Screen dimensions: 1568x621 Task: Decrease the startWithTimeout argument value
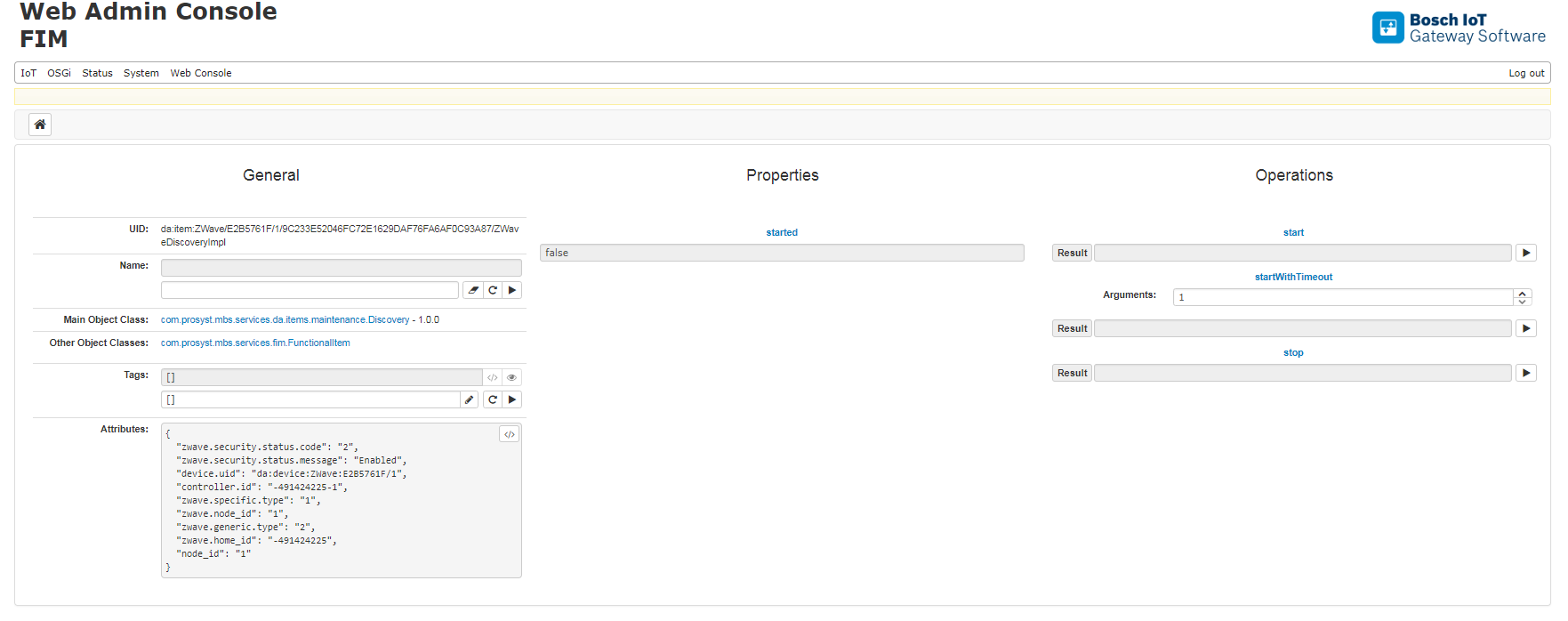1523,302
